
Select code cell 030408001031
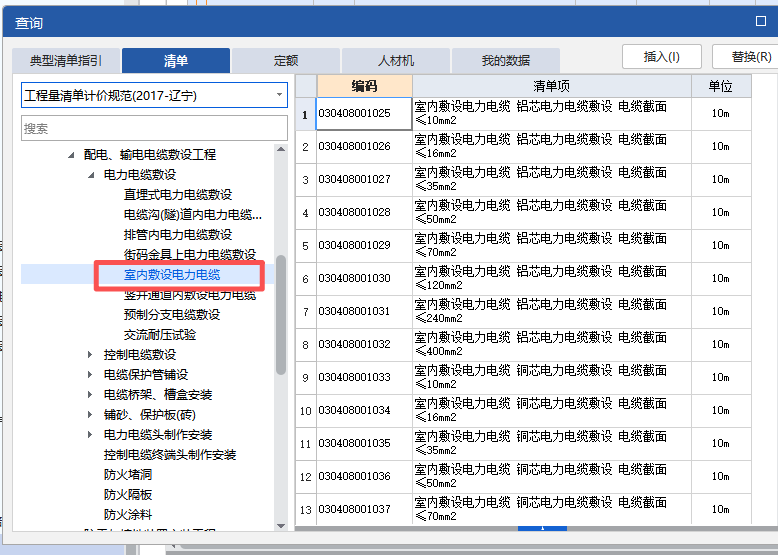tap(364, 311)
